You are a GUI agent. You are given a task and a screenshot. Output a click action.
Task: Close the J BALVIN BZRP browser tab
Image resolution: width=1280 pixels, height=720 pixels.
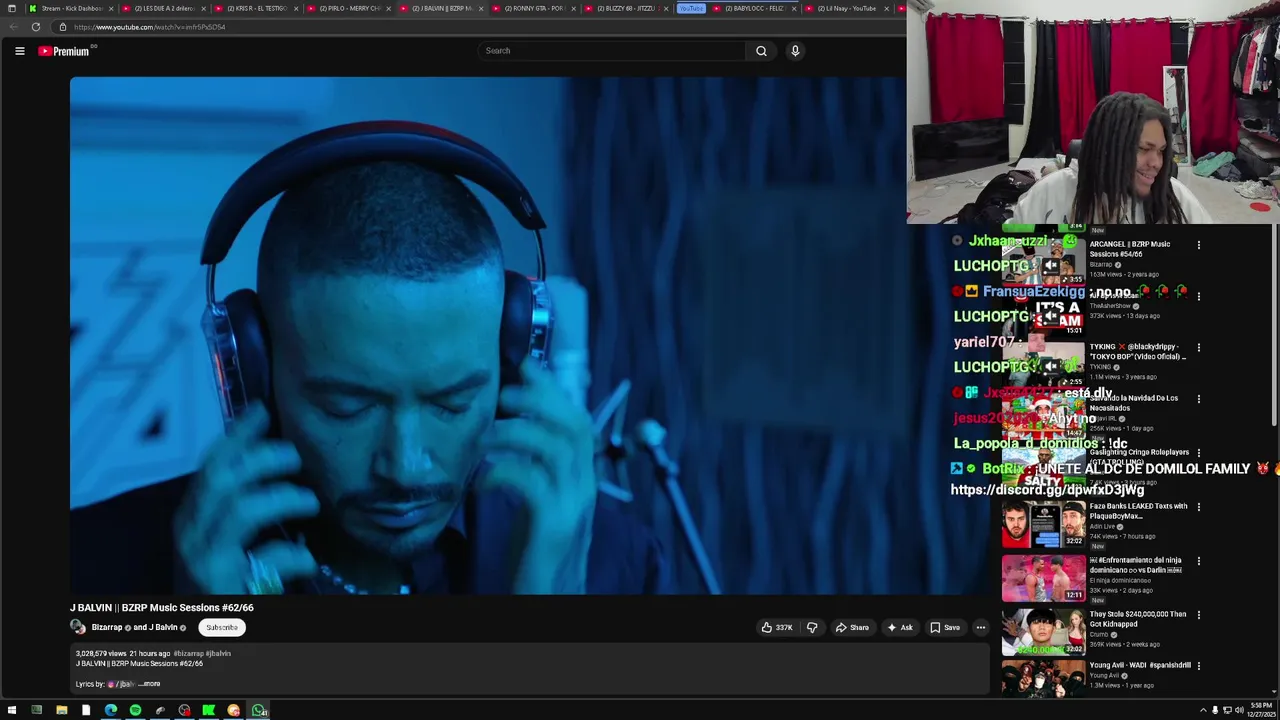click(x=481, y=8)
